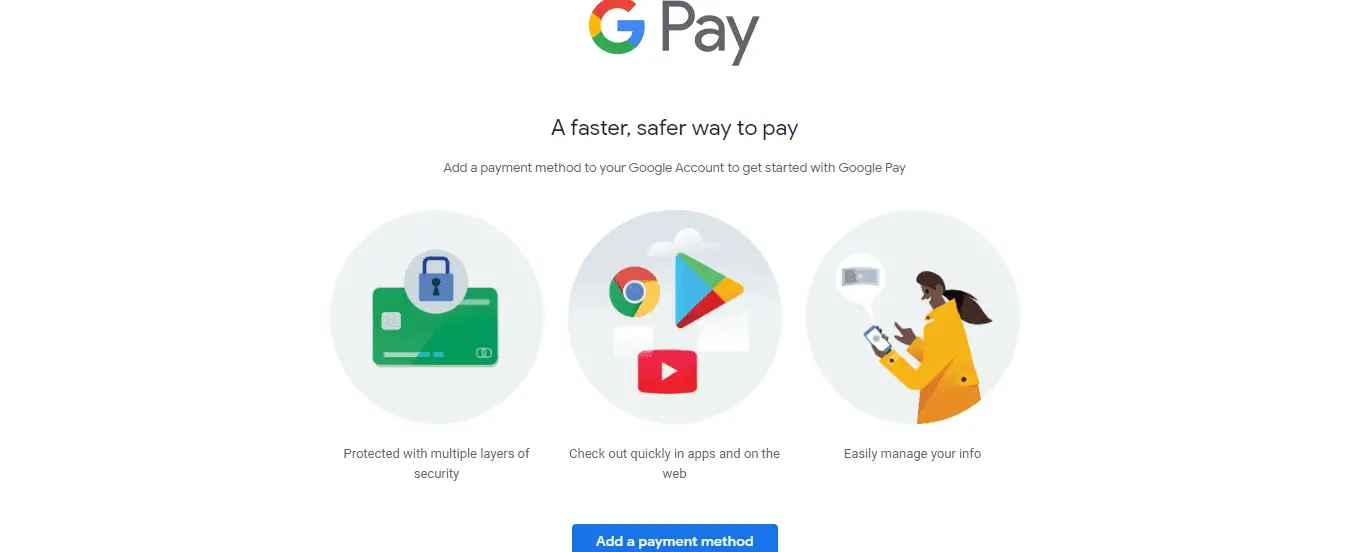Click the Add a payment method button
This screenshot has width=1348, height=552.
(675, 539)
